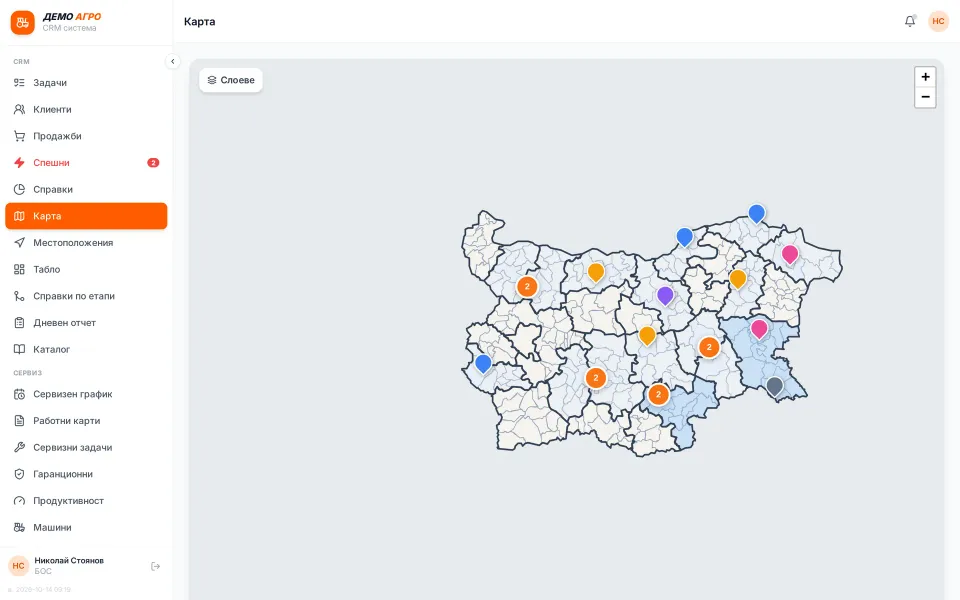Open Николай Стоянов user profile
The height and width of the screenshot is (600, 960).
(69, 566)
